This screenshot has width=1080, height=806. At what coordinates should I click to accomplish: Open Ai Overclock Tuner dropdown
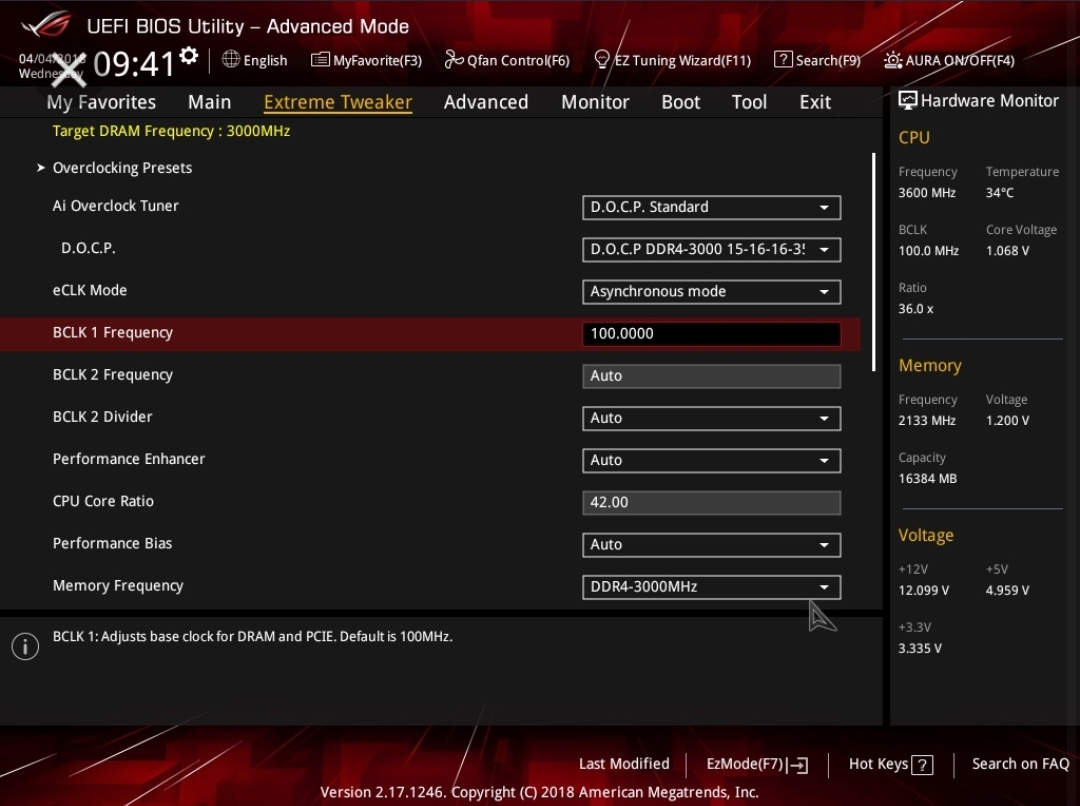(x=712, y=207)
